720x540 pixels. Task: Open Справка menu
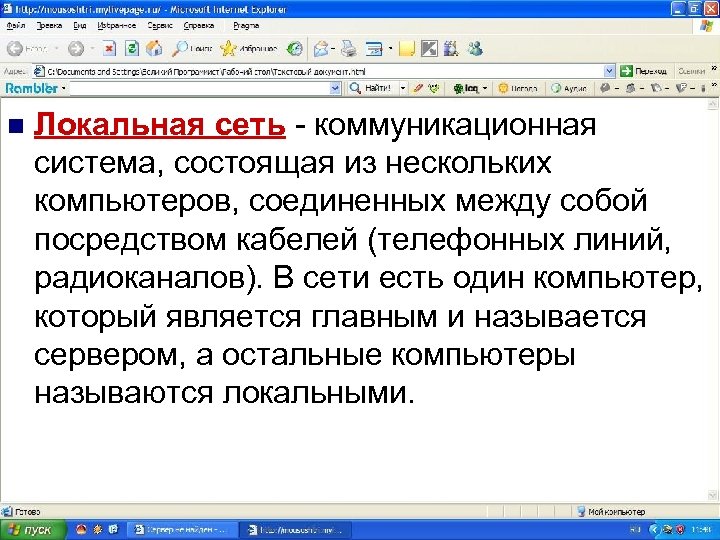tap(198, 26)
